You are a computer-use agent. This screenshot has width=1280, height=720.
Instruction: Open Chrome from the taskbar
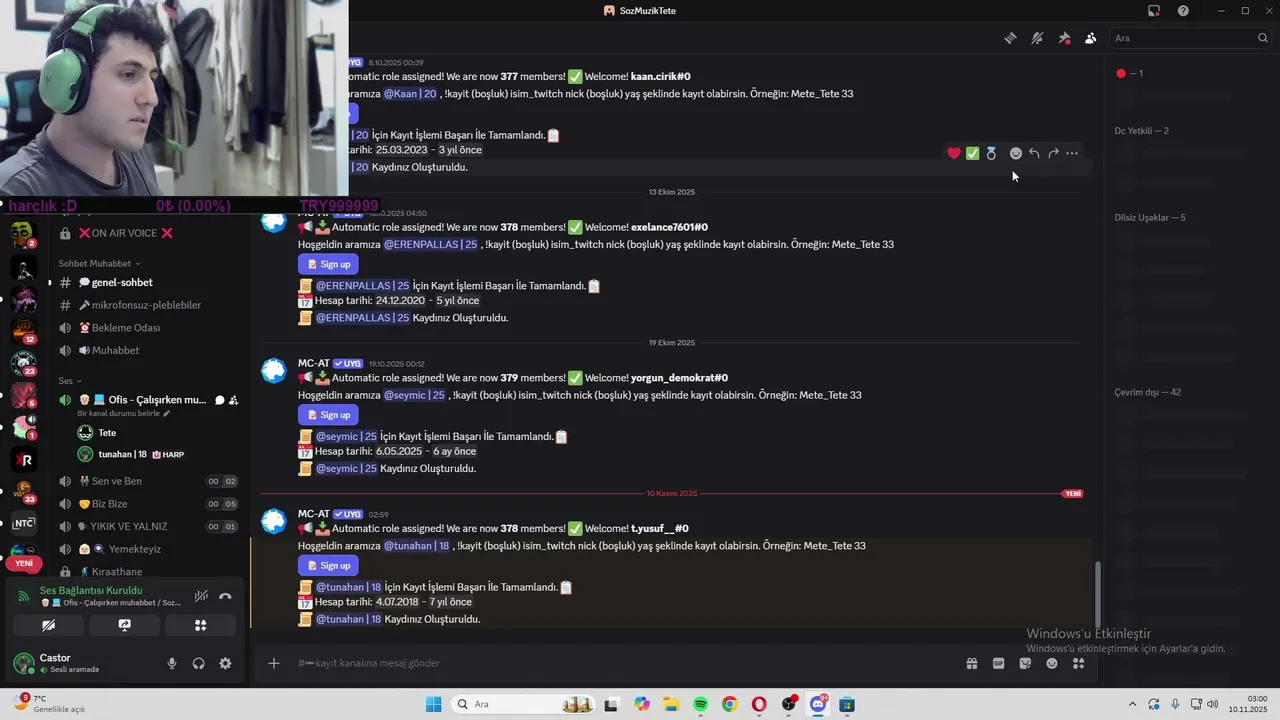729,704
